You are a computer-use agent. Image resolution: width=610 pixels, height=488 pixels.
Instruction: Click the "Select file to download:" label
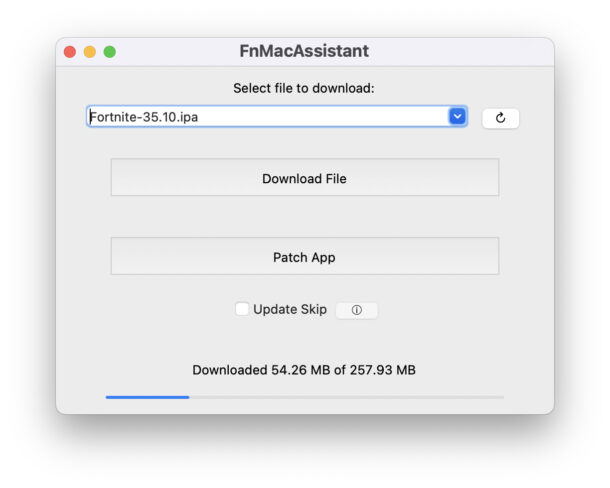point(304,88)
